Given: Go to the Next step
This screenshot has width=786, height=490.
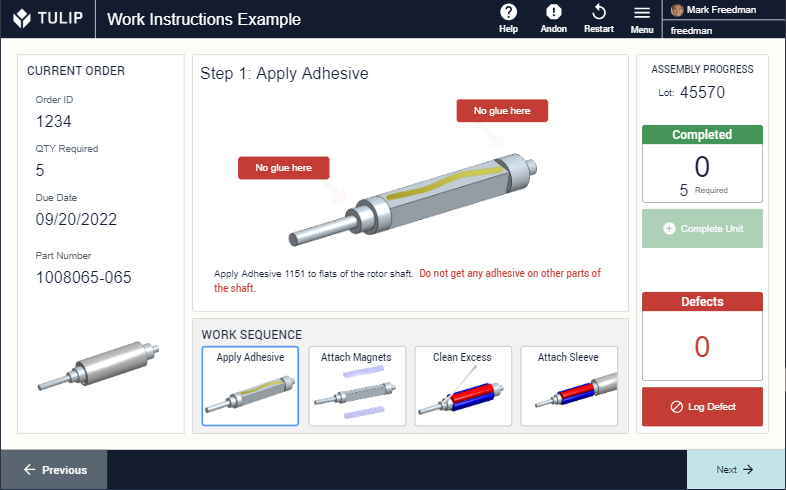Looking at the screenshot, I should click(x=736, y=469).
